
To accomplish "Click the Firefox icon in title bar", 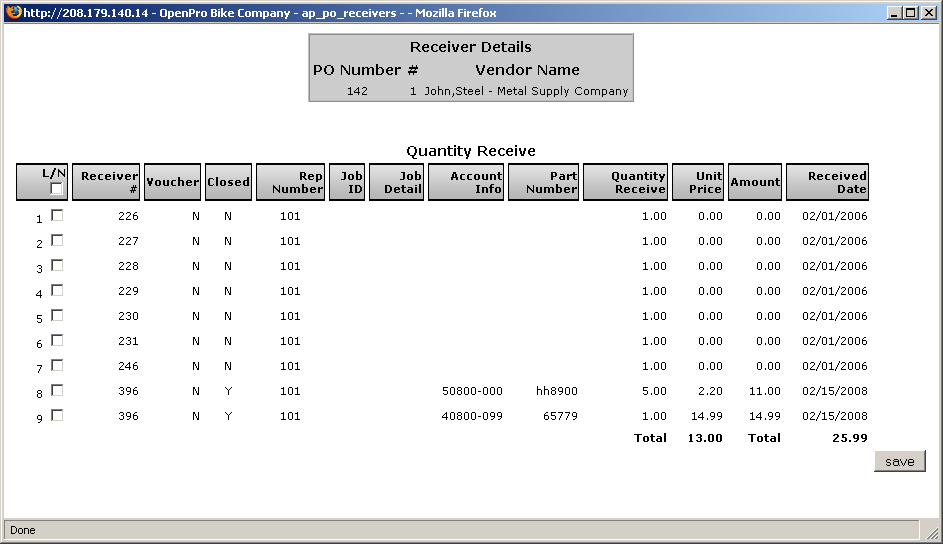I will click(x=13, y=12).
